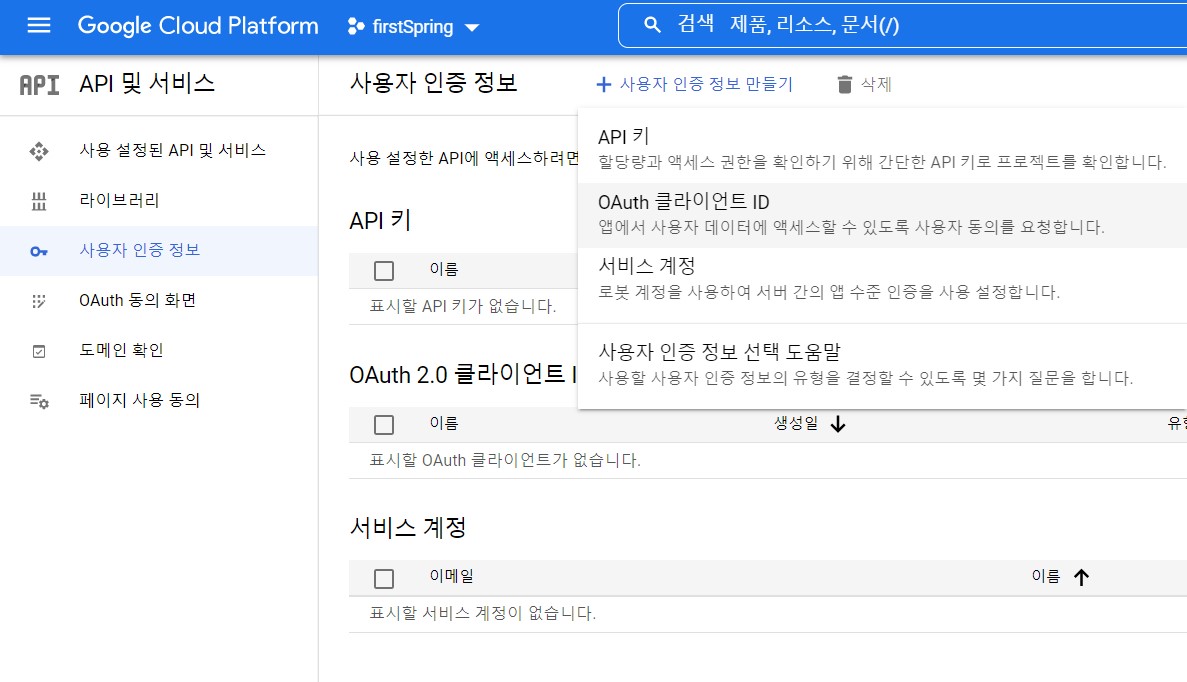Screen dimensions: 1187x682
Task: Click the 표시할 API 키가 없습니다 message
Action: [463, 307]
